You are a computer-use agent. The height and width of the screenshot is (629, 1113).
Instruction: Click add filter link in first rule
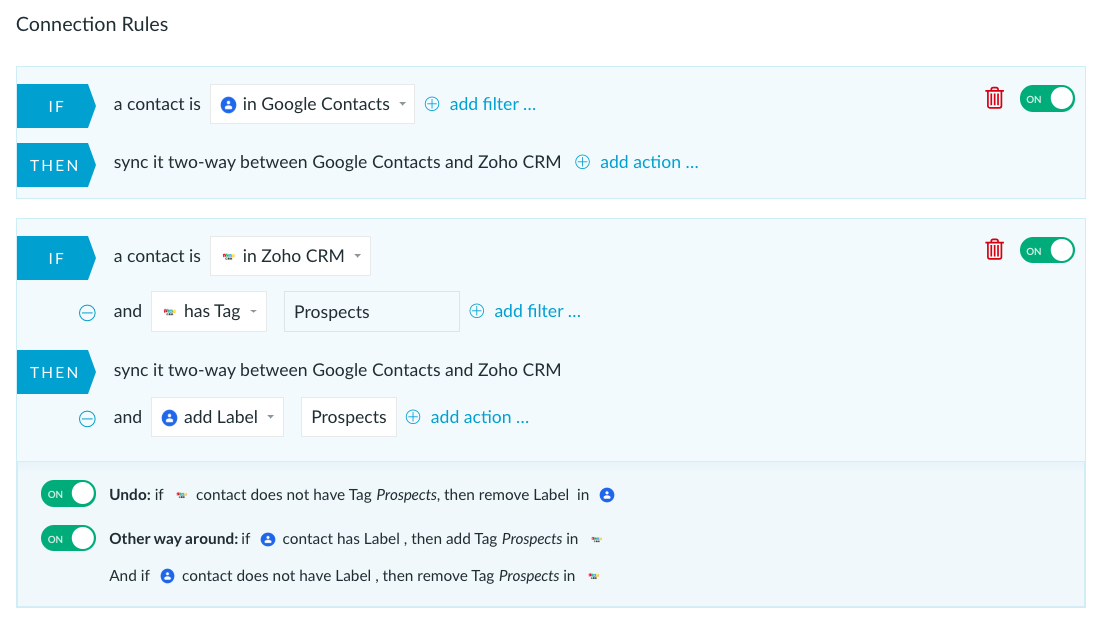pyautogui.click(x=493, y=104)
